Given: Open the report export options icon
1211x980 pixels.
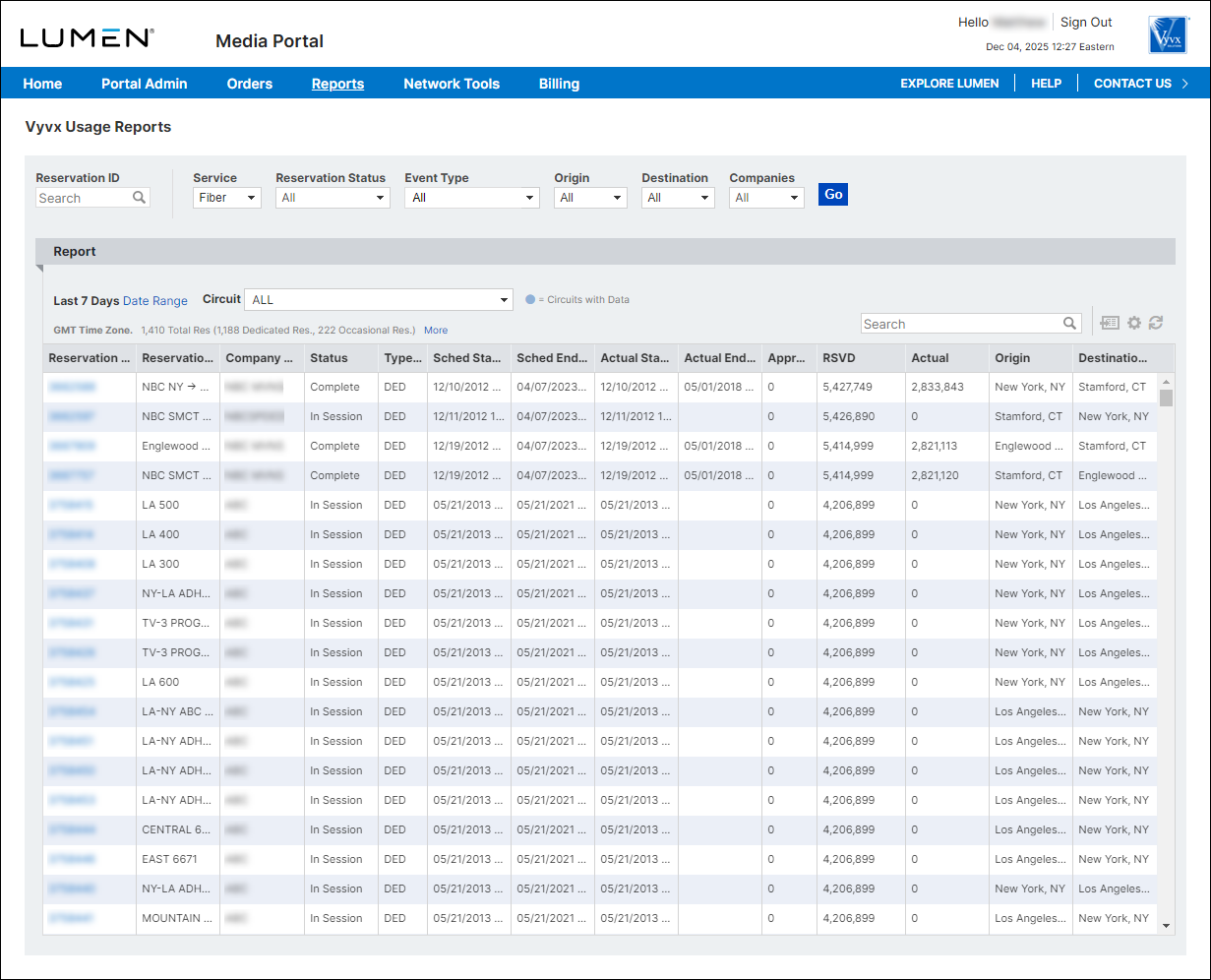Looking at the screenshot, I should click(x=1110, y=323).
